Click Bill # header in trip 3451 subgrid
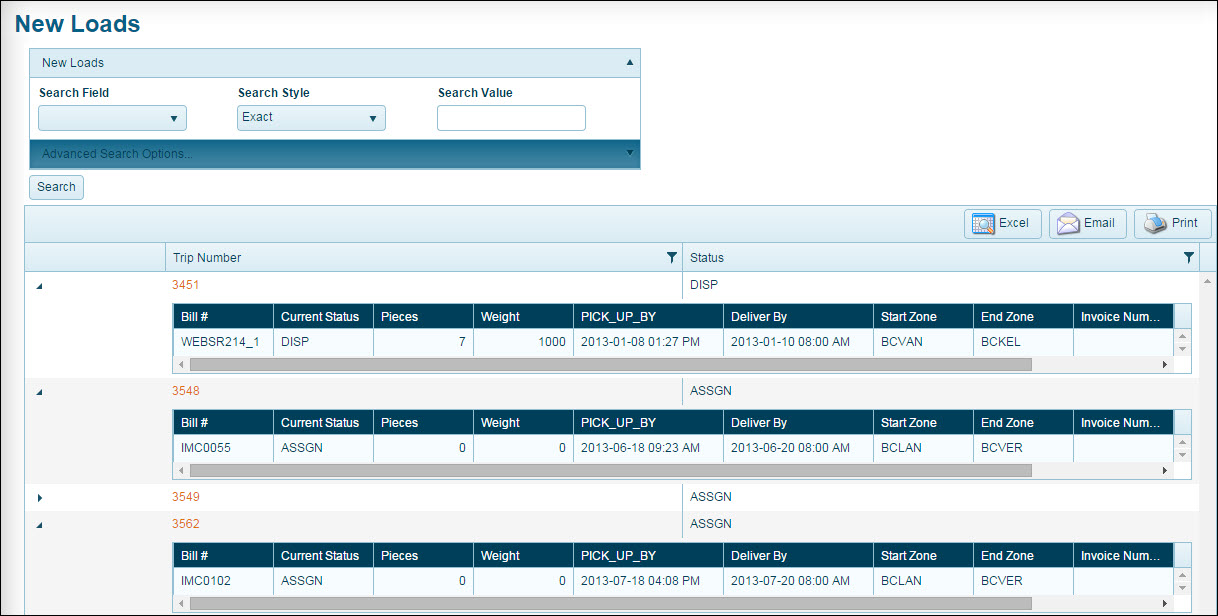The width and height of the screenshot is (1218, 616). (223, 317)
